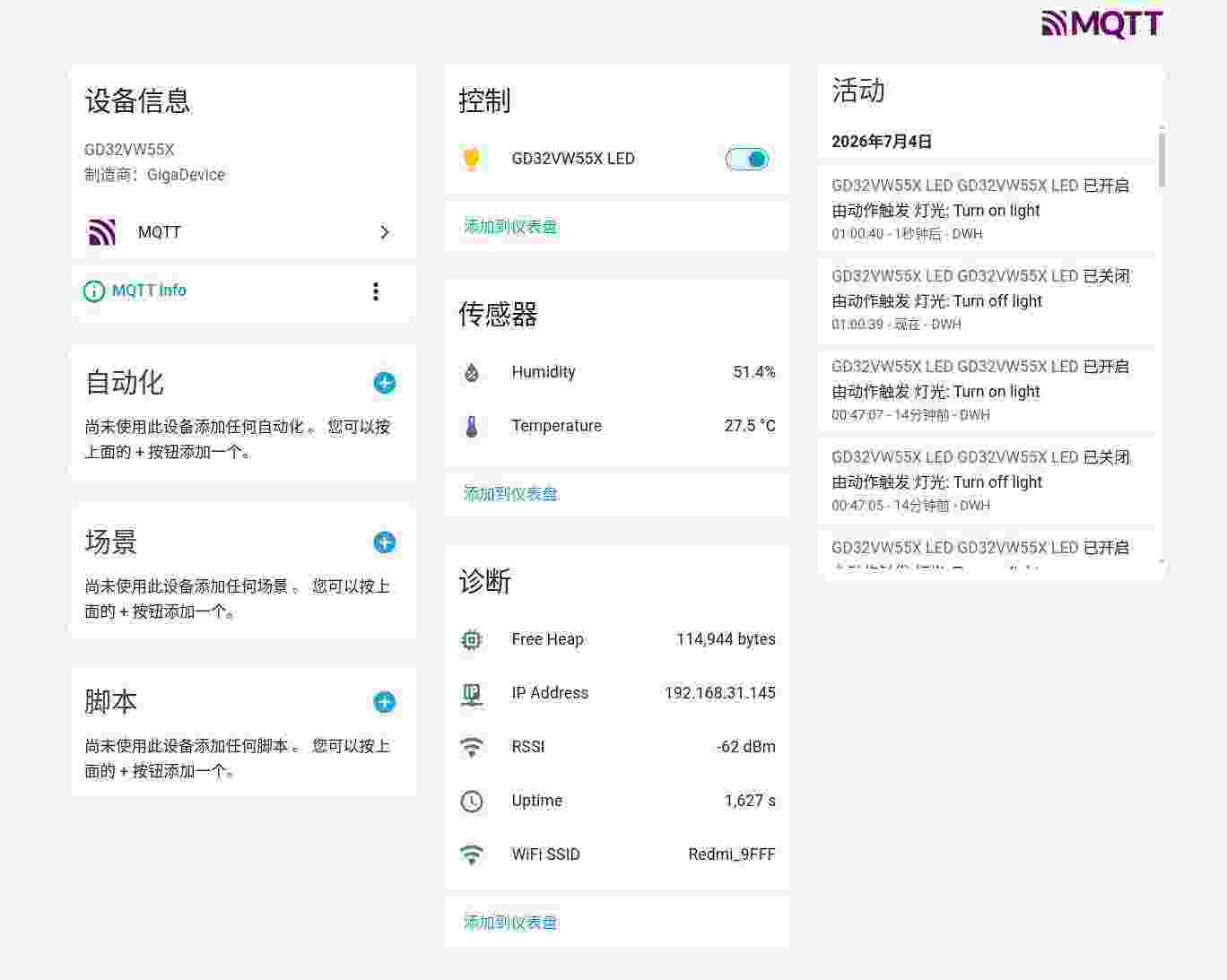The height and width of the screenshot is (980, 1227).
Task: Click the GD32VW55X device model text
Action: tap(129, 150)
